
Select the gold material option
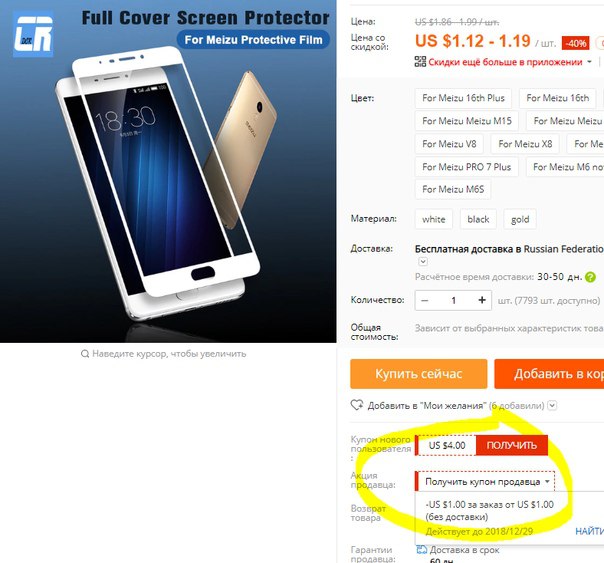click(520, 219)
